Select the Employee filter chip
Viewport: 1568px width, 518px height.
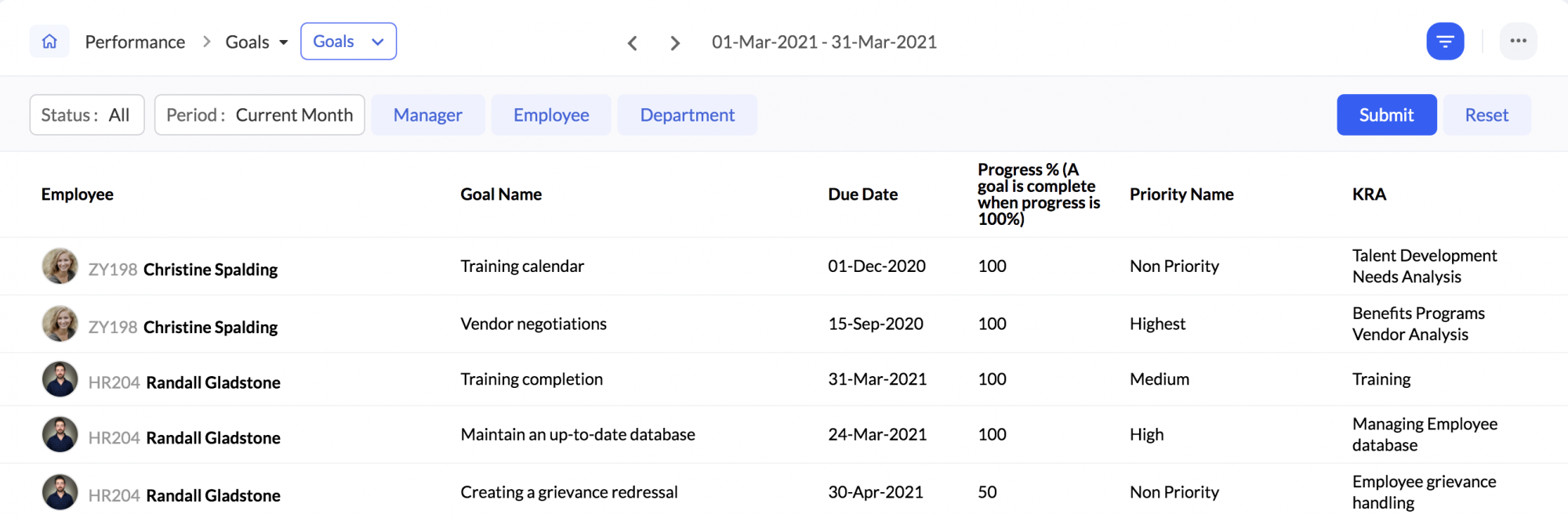551,115
